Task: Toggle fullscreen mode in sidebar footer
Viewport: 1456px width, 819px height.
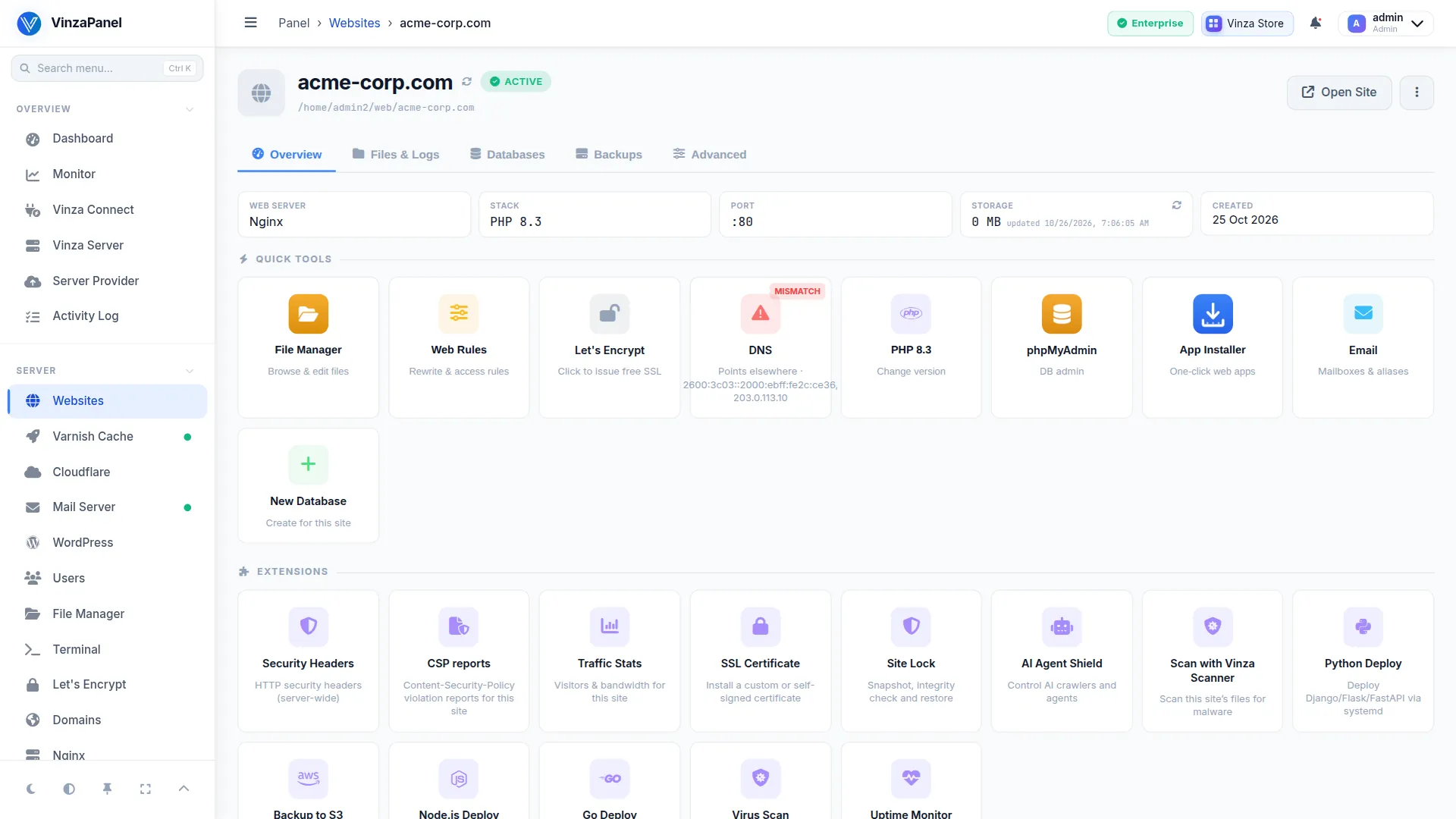Action: point(146,789)
